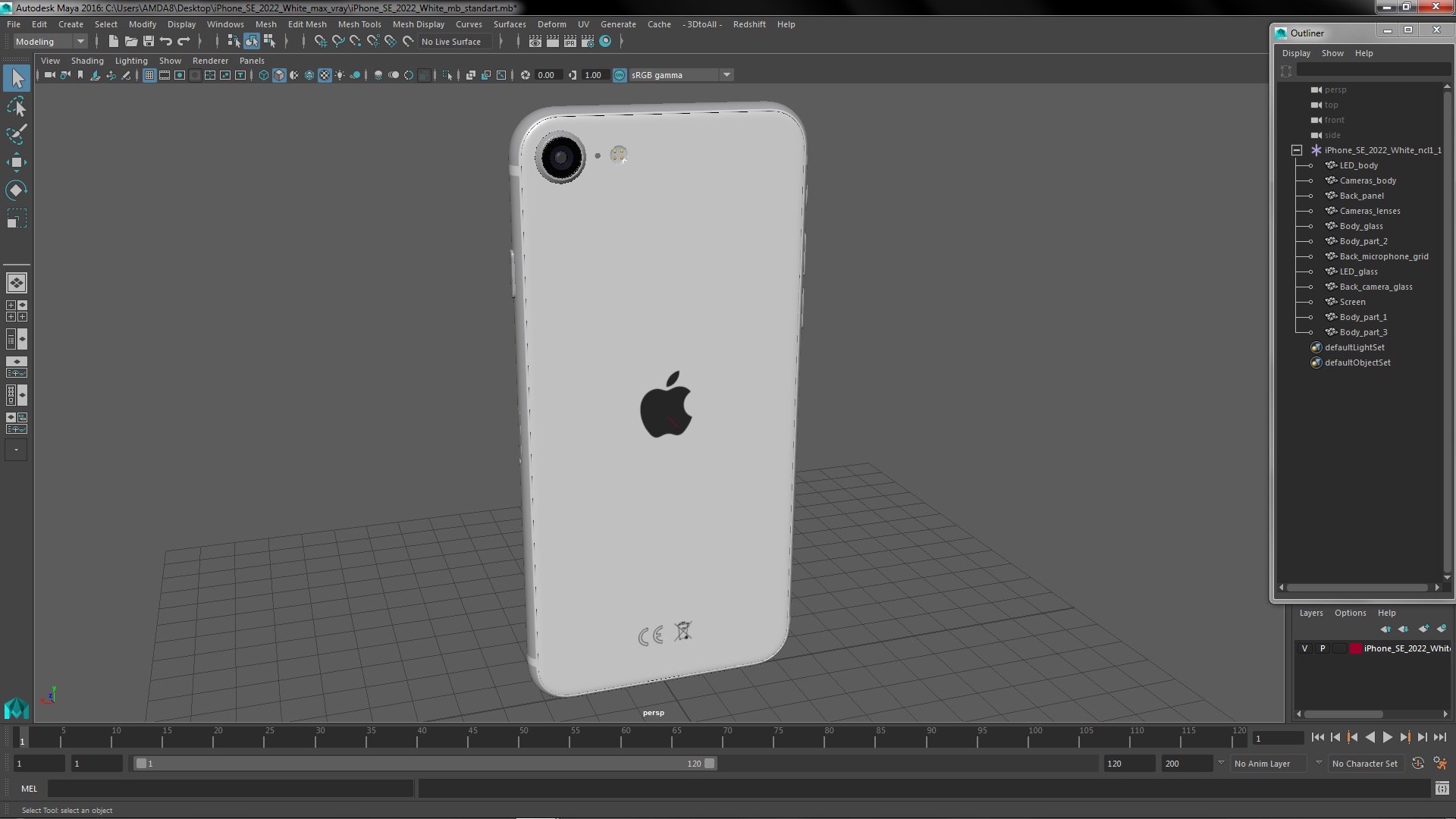Redo the last action

coord(184,42)
